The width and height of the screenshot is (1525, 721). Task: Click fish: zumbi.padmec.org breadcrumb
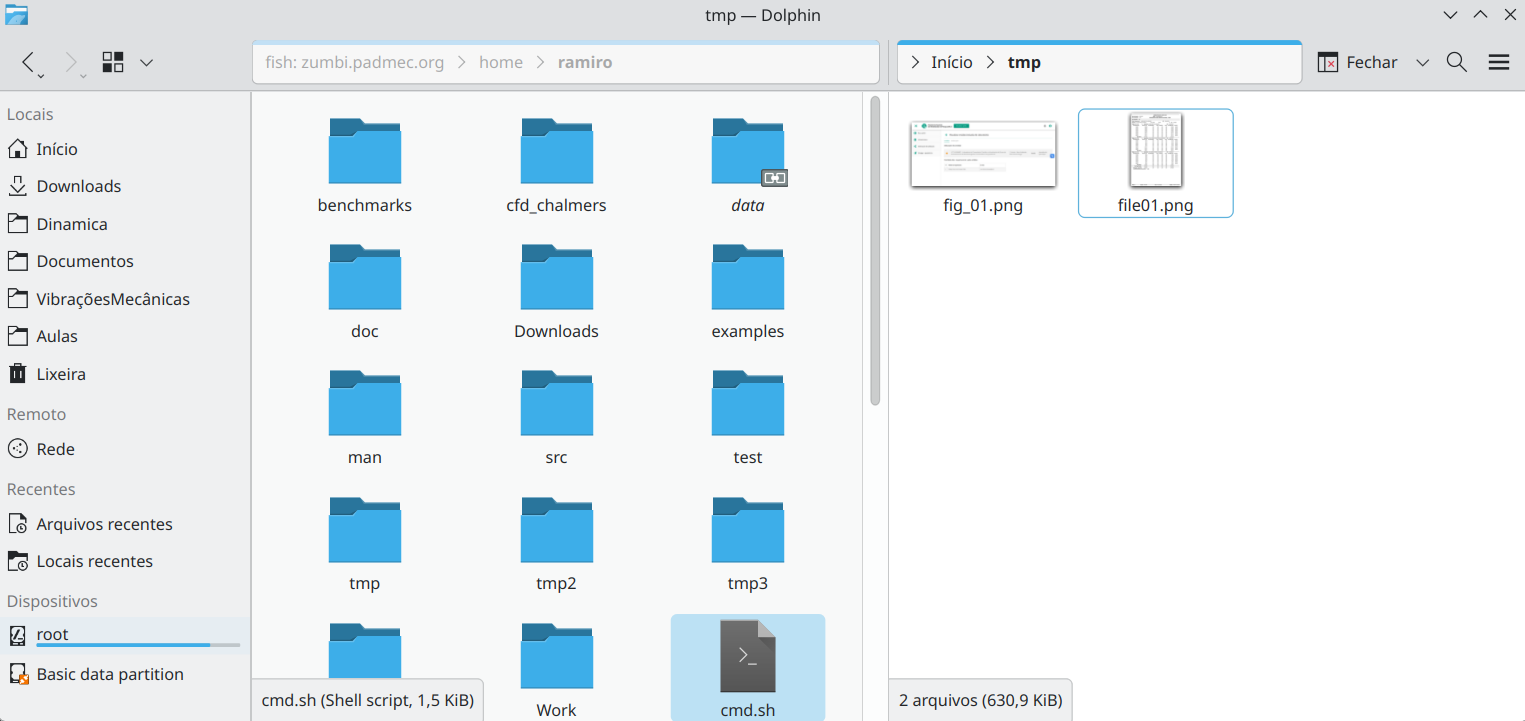(355, 62)
